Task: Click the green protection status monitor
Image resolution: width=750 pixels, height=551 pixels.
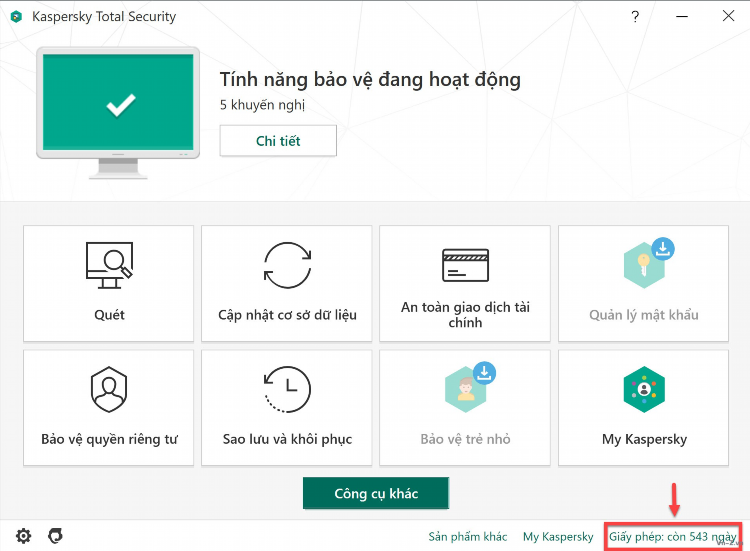Action: tap(118, 112)
